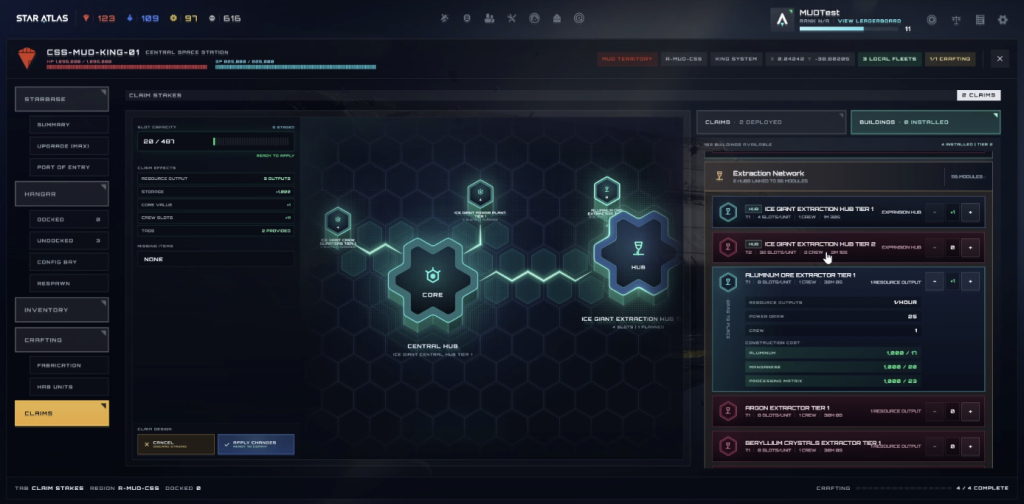
Task: Open Upgrade (Max) menu item
Action: 69,146
